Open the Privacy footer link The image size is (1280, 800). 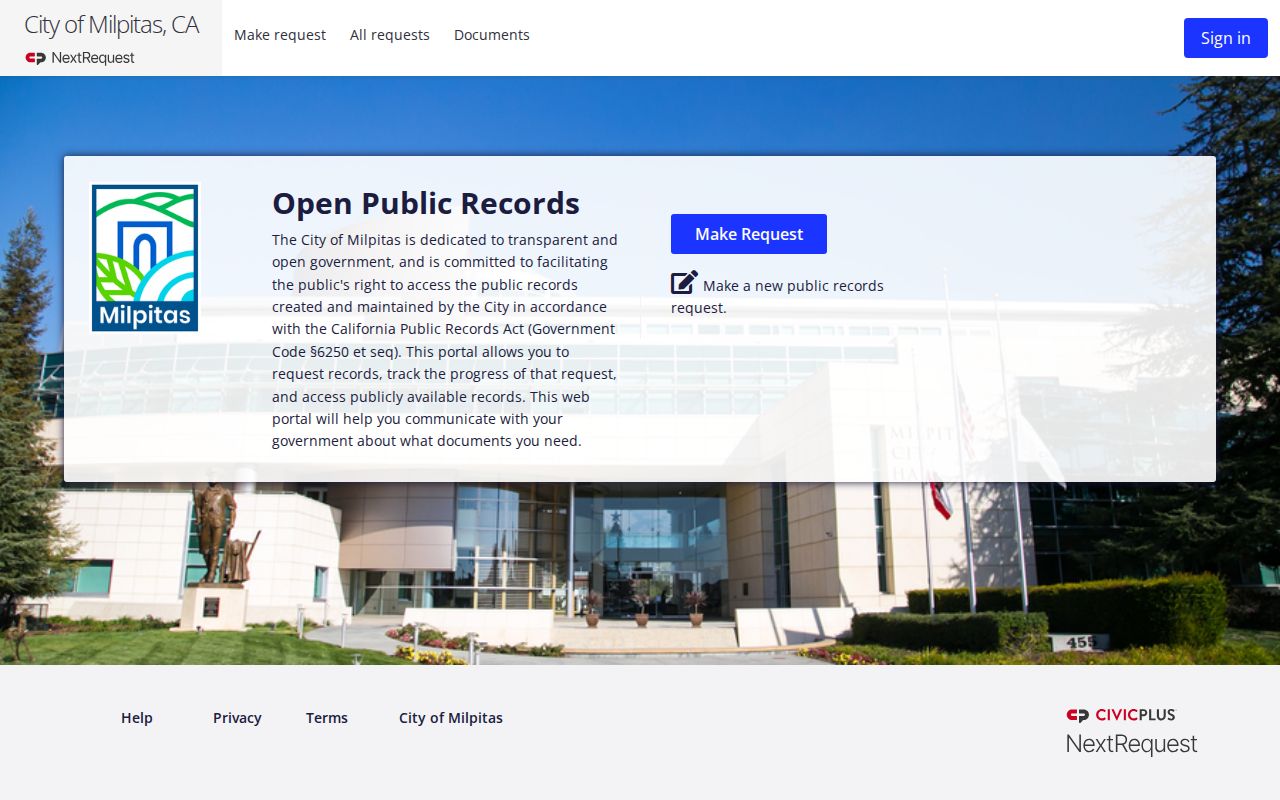(237, 718)
